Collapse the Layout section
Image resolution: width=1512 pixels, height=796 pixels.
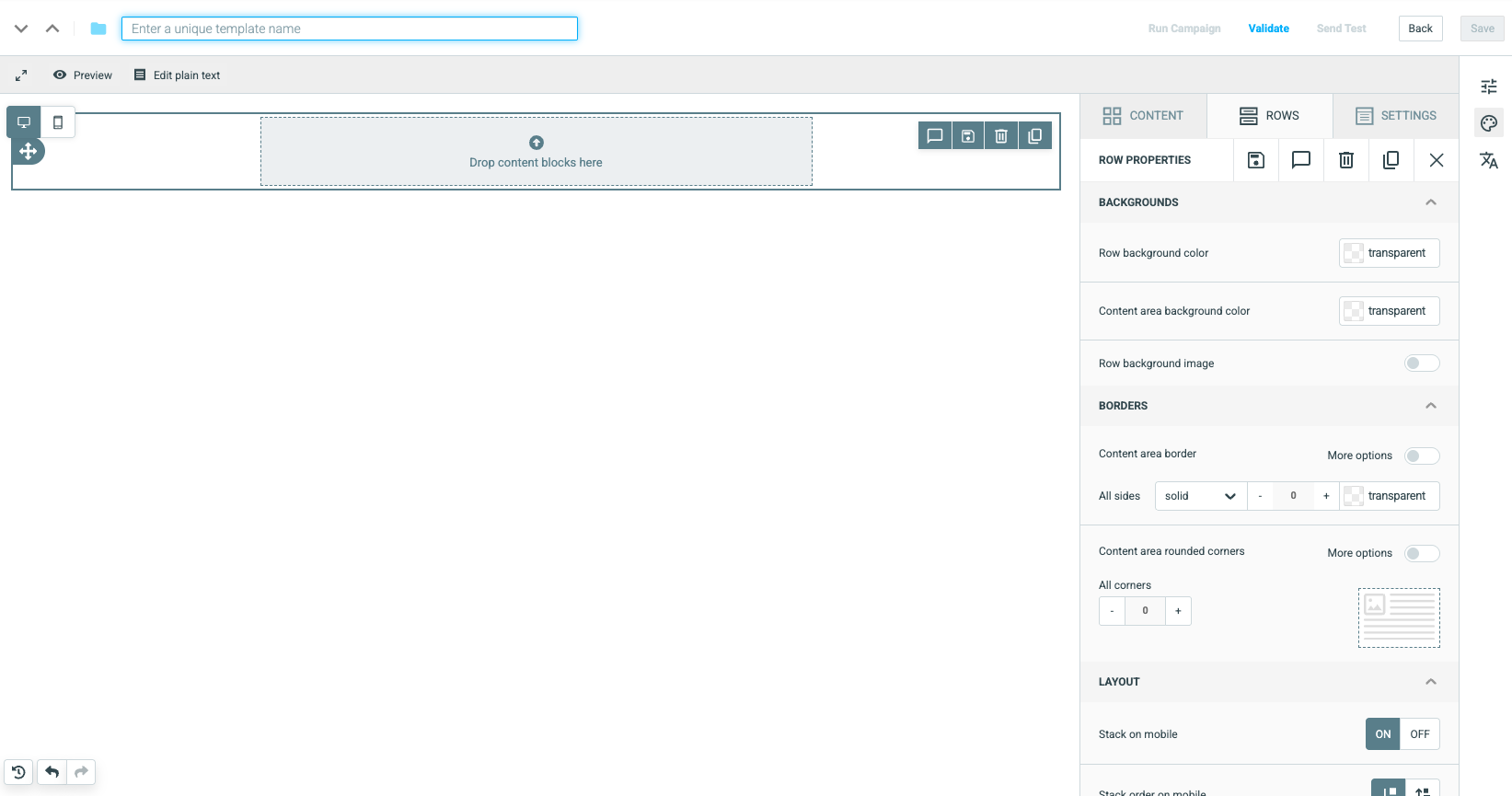1431,682
